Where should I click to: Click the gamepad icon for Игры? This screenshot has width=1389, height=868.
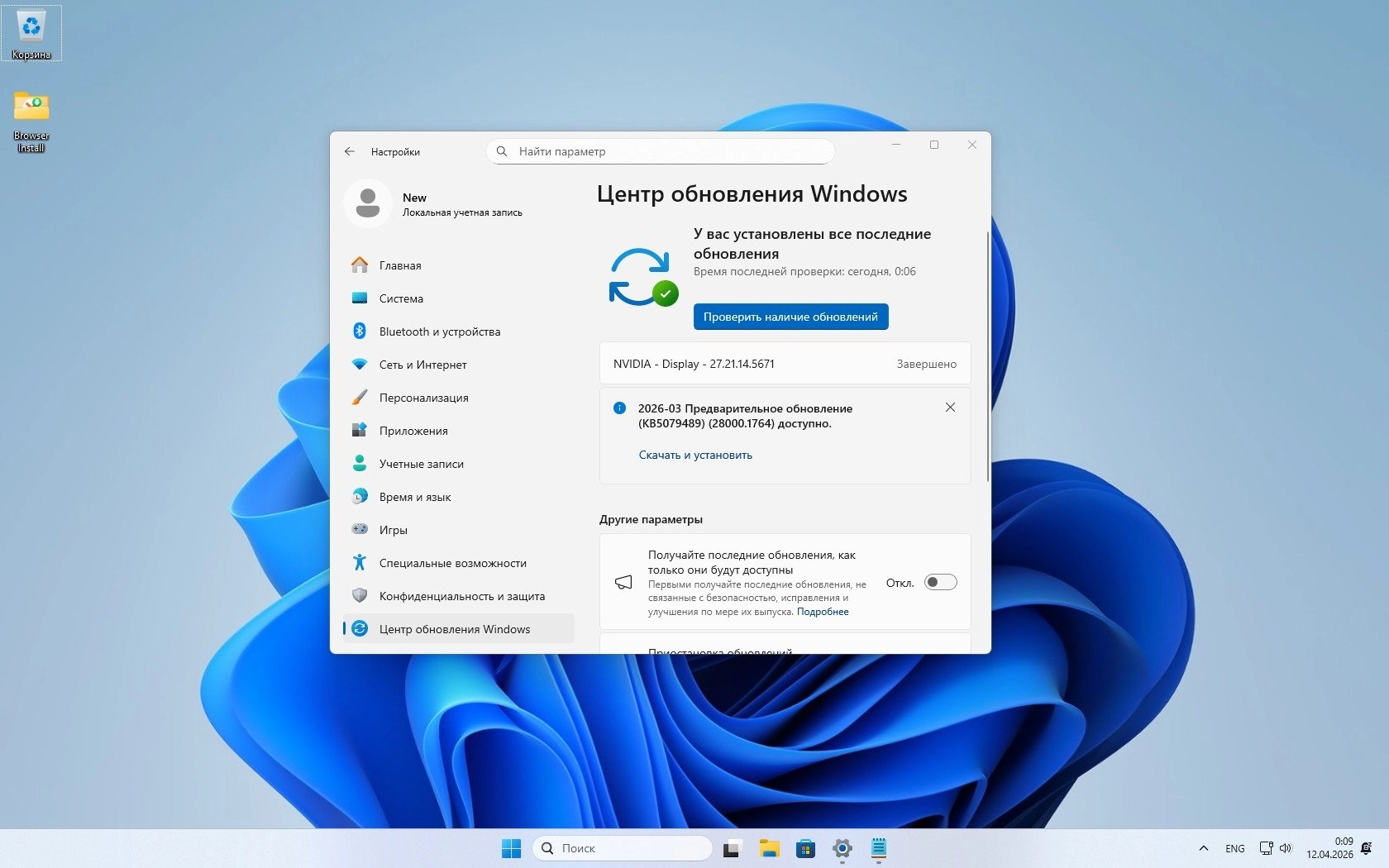coord(360,529)
